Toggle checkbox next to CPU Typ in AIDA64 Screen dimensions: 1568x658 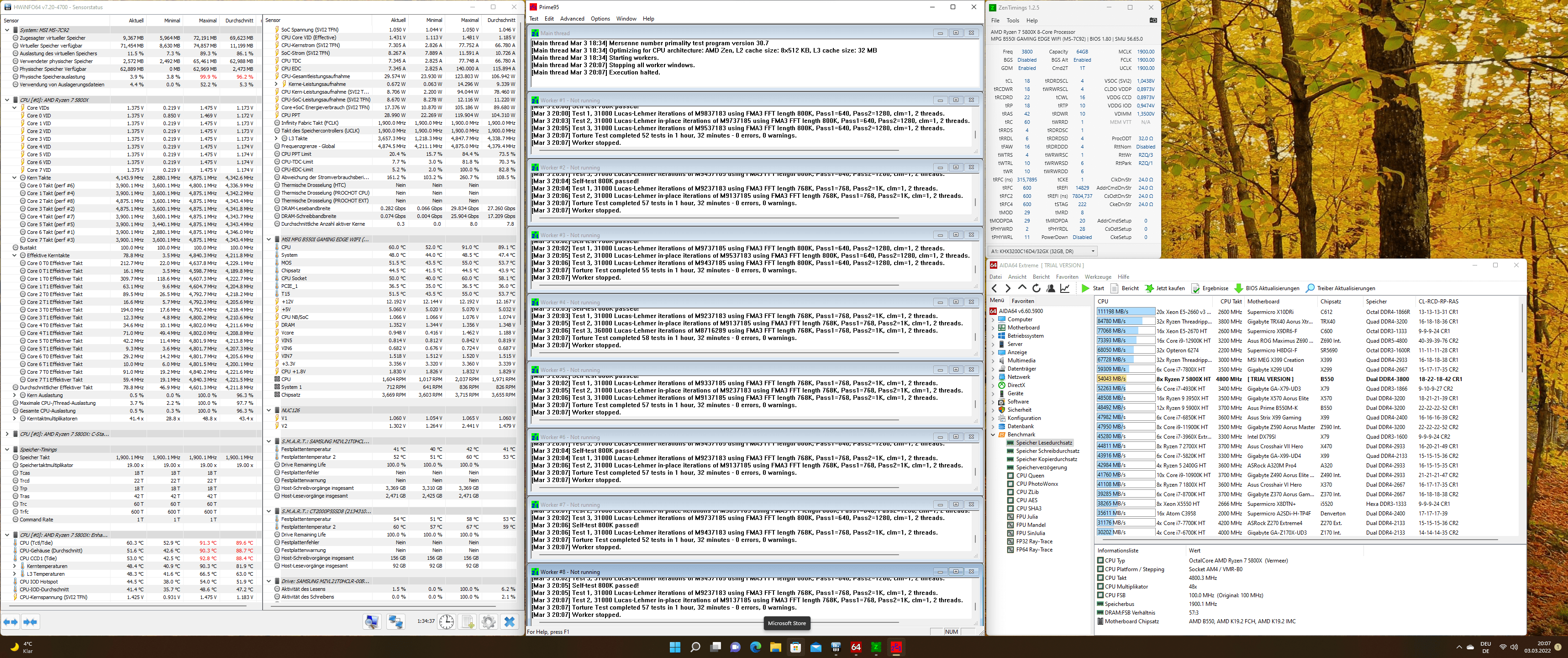click(x=1100, y=561)
